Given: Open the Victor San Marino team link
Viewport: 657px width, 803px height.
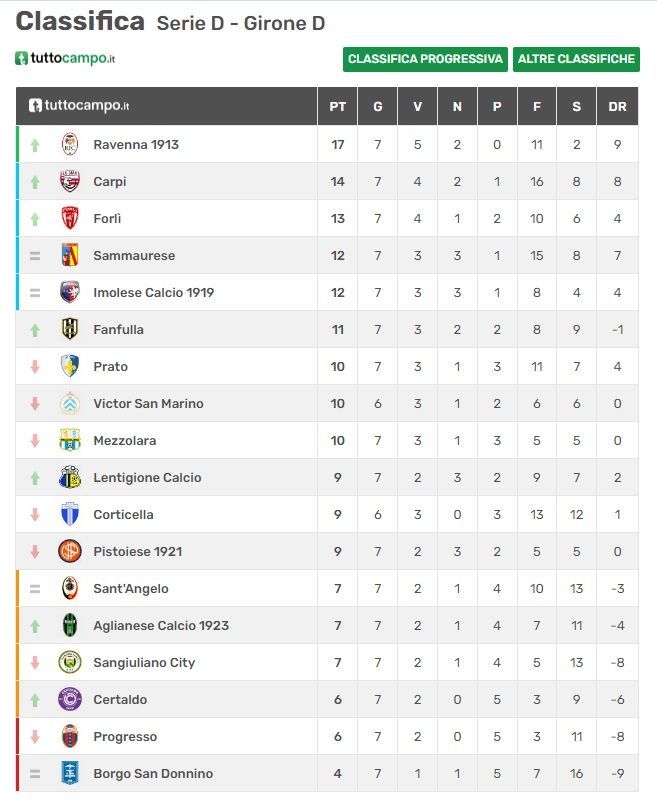Looking at the screenshot, I should click(x=148, y=404).
